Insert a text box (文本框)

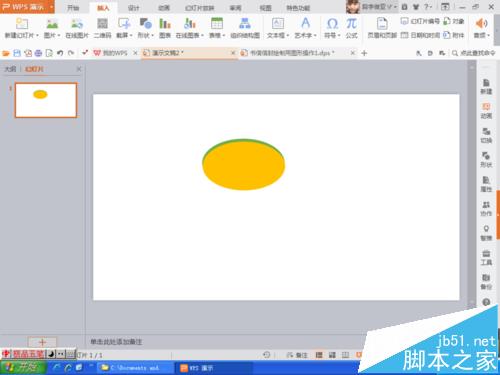click(278, 28)
